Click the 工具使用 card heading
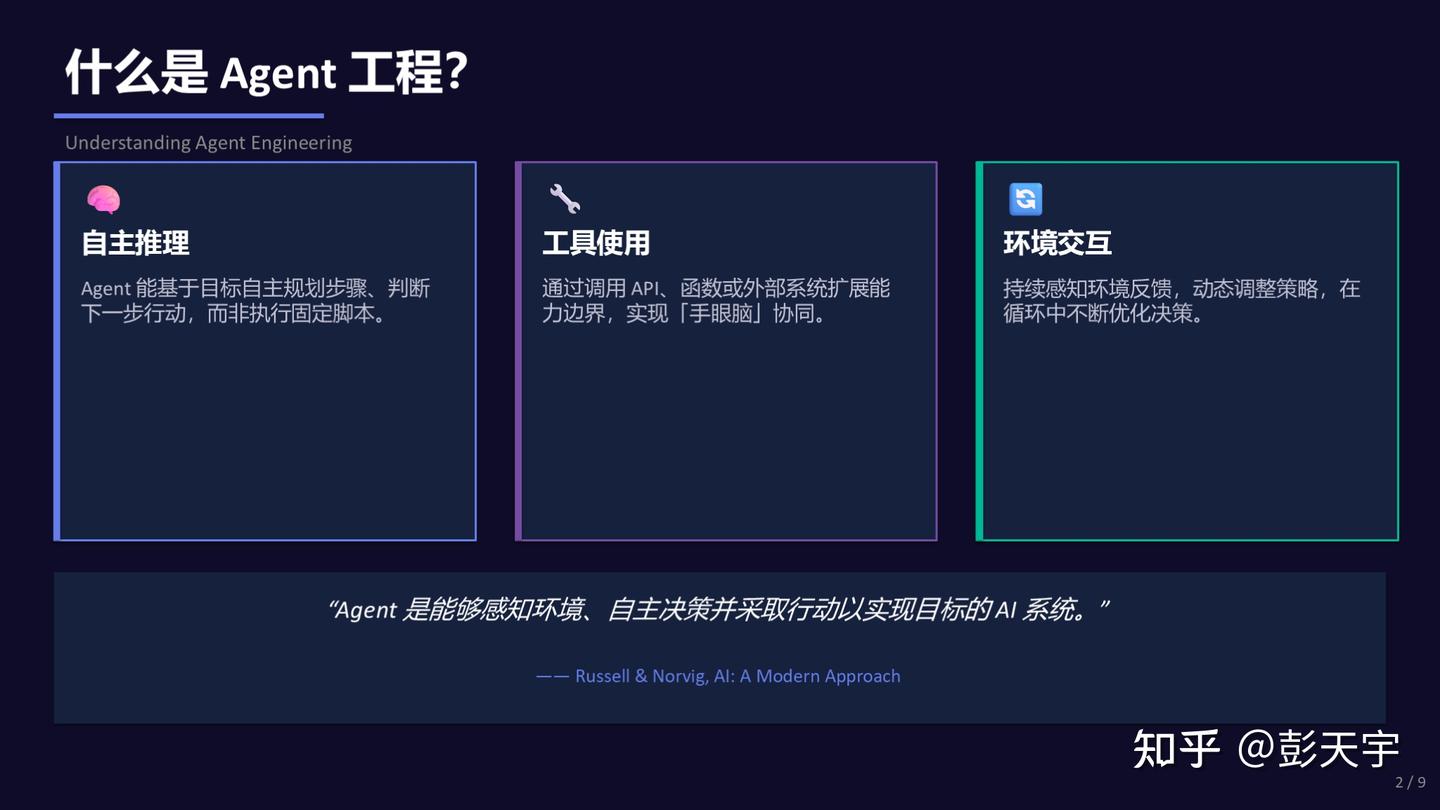 click(596, 243)
